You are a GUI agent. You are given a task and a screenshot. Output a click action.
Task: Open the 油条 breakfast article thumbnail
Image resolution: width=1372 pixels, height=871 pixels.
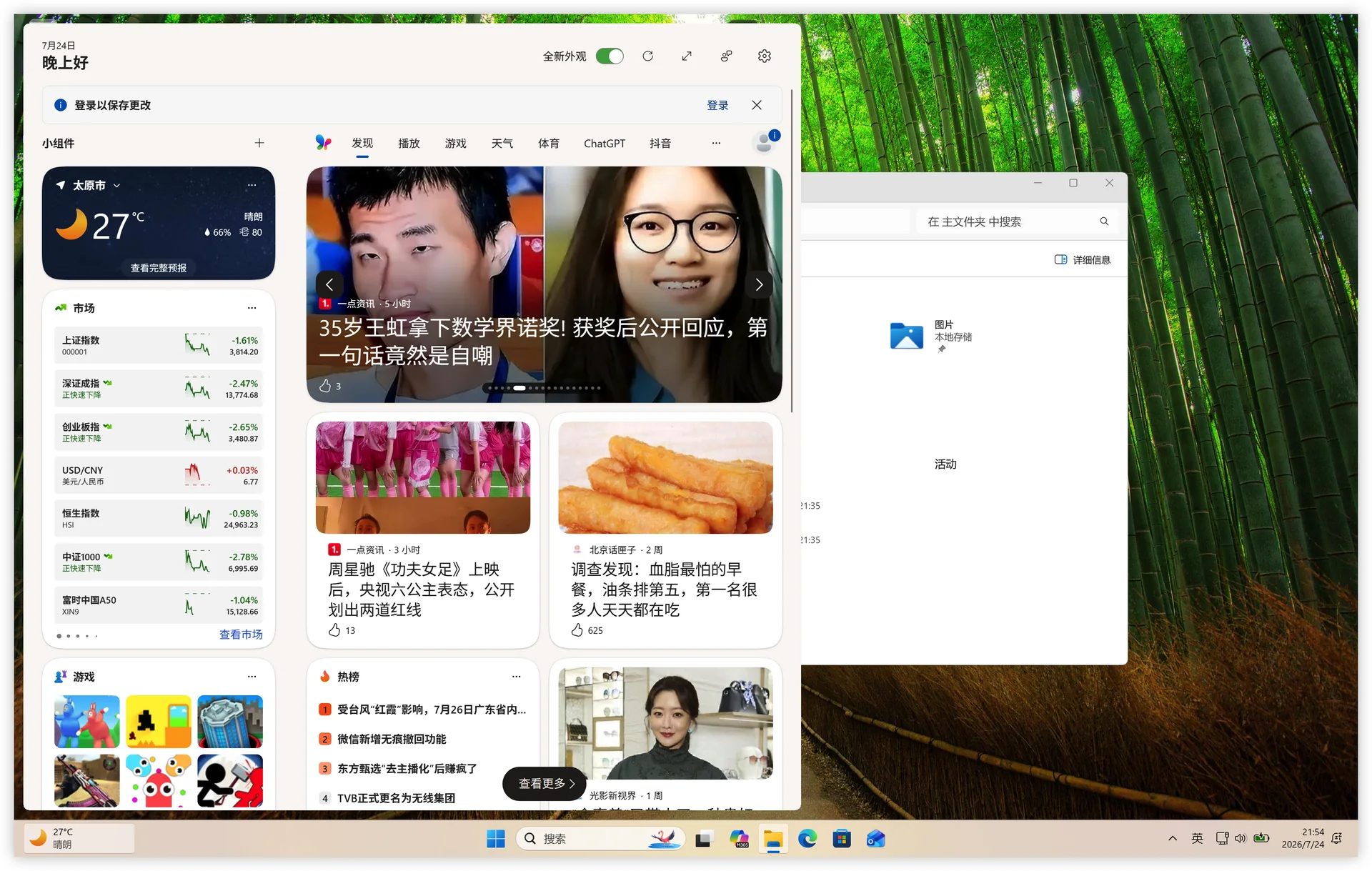(x=665, y=477)
